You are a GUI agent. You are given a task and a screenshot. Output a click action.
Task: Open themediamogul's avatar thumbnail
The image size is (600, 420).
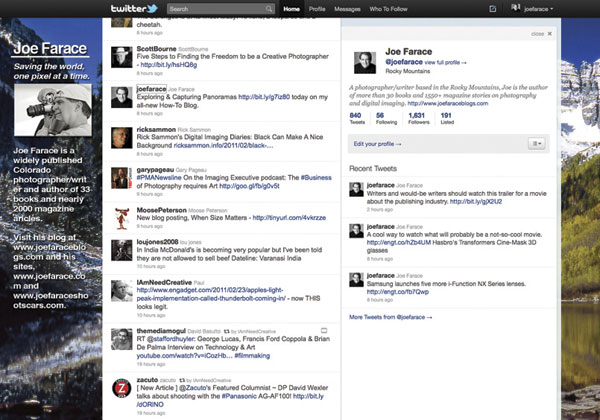pyautogui.click(x=122, y=339)
